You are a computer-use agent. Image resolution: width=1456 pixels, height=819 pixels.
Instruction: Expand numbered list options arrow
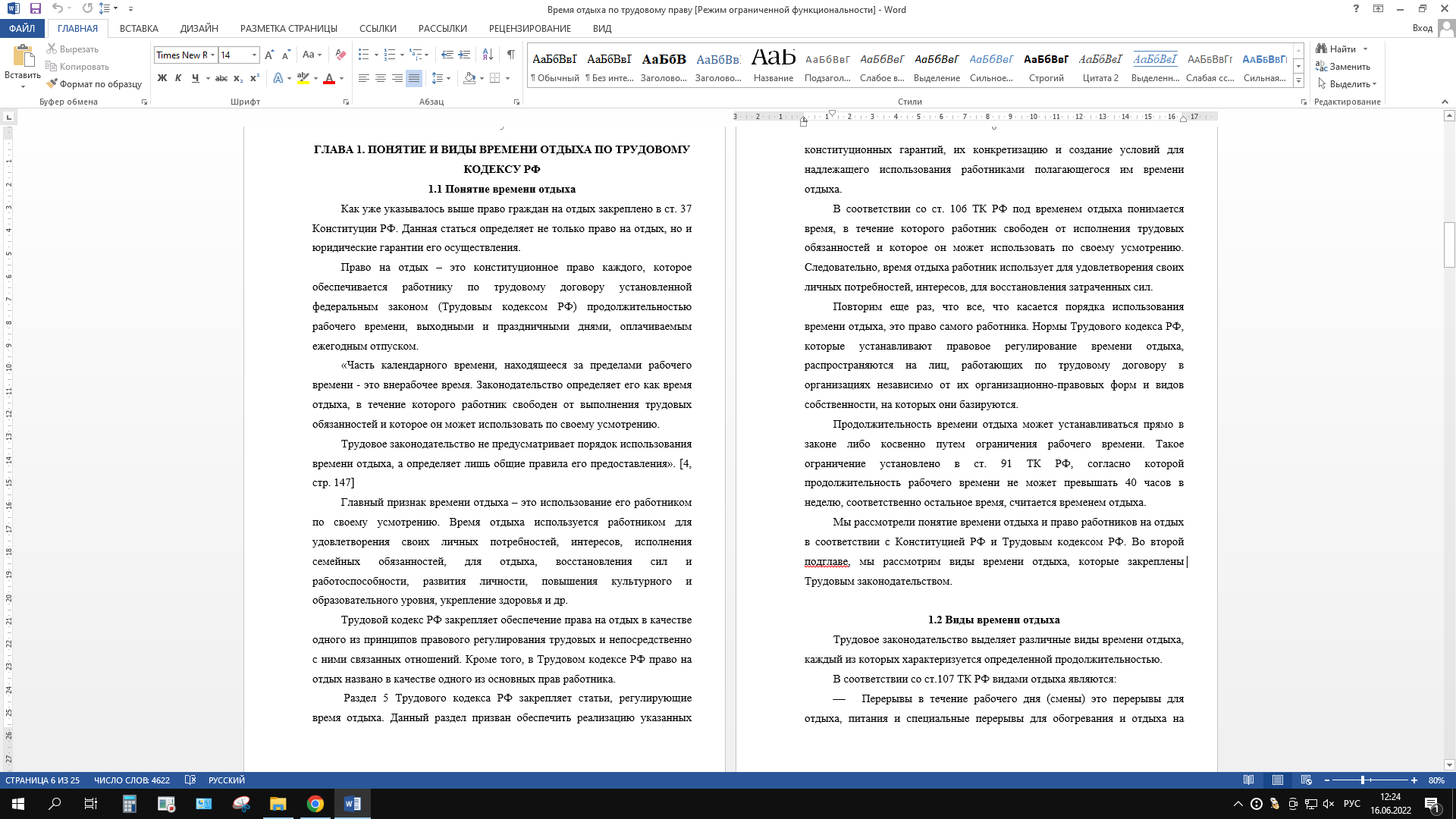tap(402, 55)
